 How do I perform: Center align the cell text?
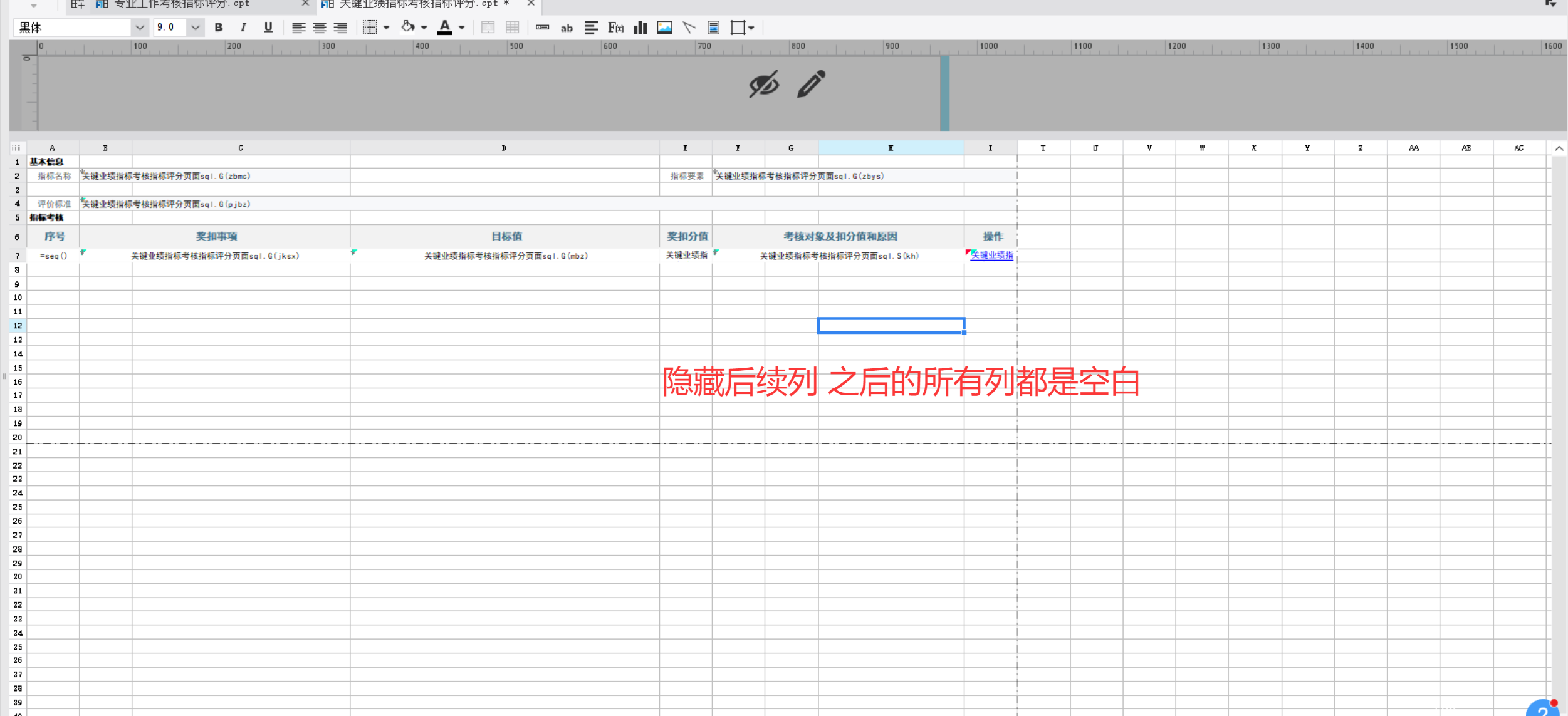tap(320, 28)
